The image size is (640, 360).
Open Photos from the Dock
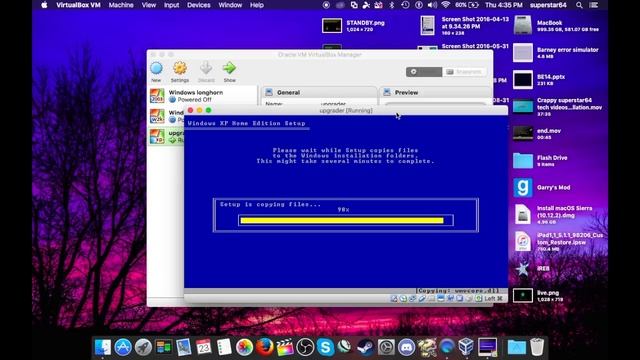[244, 347]
